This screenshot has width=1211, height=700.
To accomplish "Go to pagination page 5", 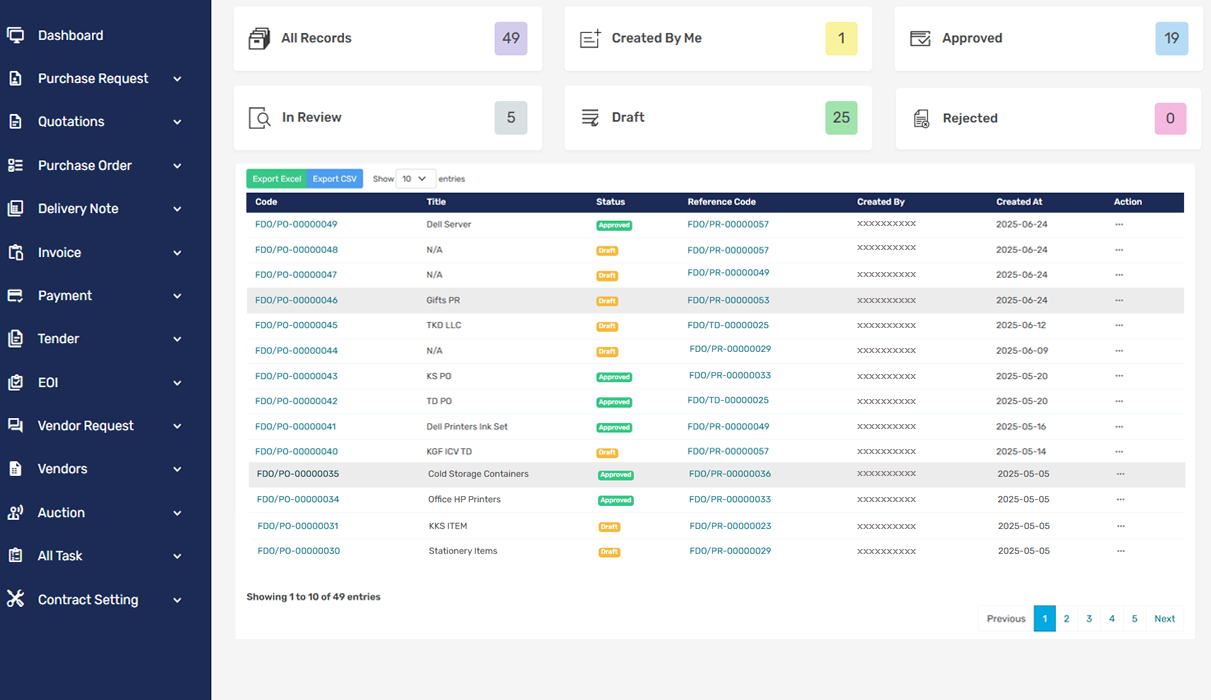I will pos(1134,619).
